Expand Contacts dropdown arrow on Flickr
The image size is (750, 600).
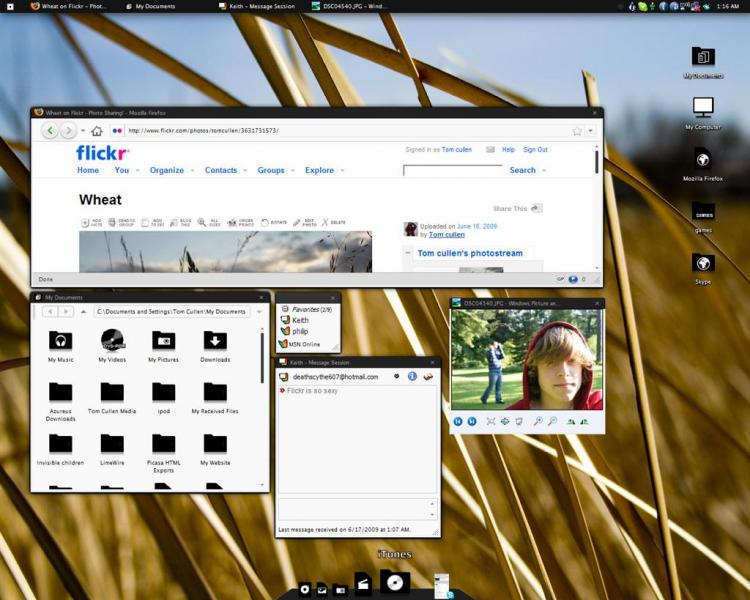(245, 170)
